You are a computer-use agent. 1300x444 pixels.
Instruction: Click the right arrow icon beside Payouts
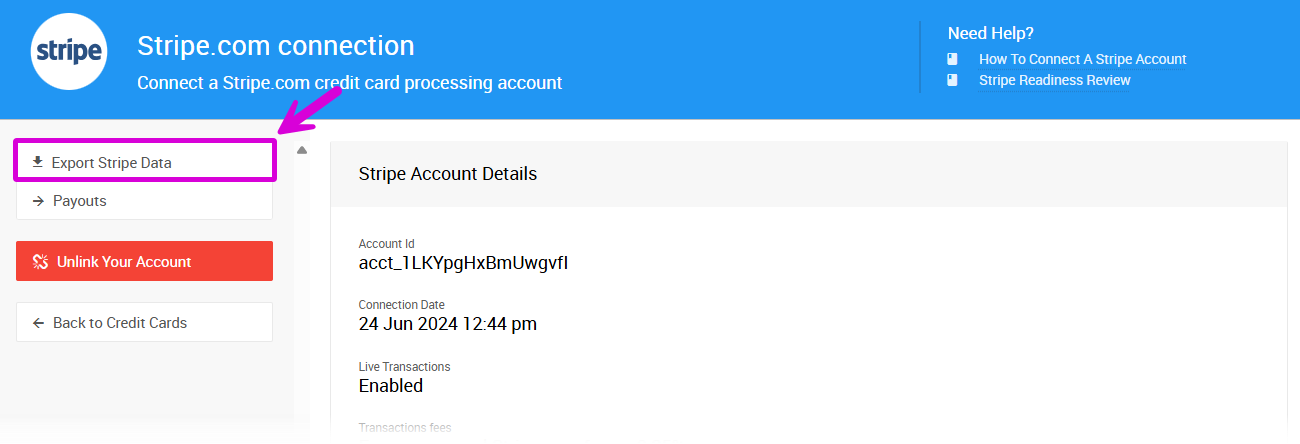38,201
